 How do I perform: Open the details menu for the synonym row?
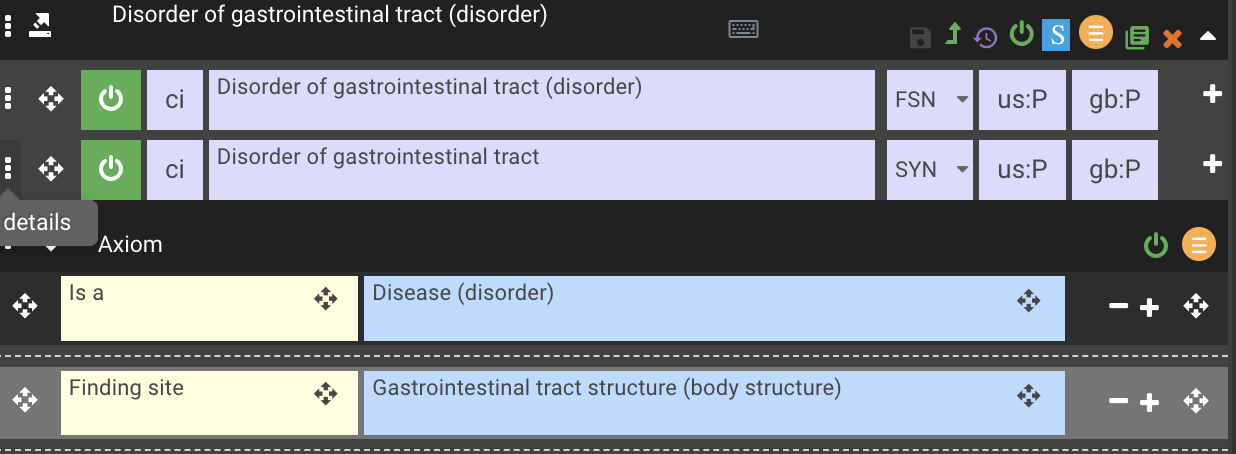[x=8, y=168]
